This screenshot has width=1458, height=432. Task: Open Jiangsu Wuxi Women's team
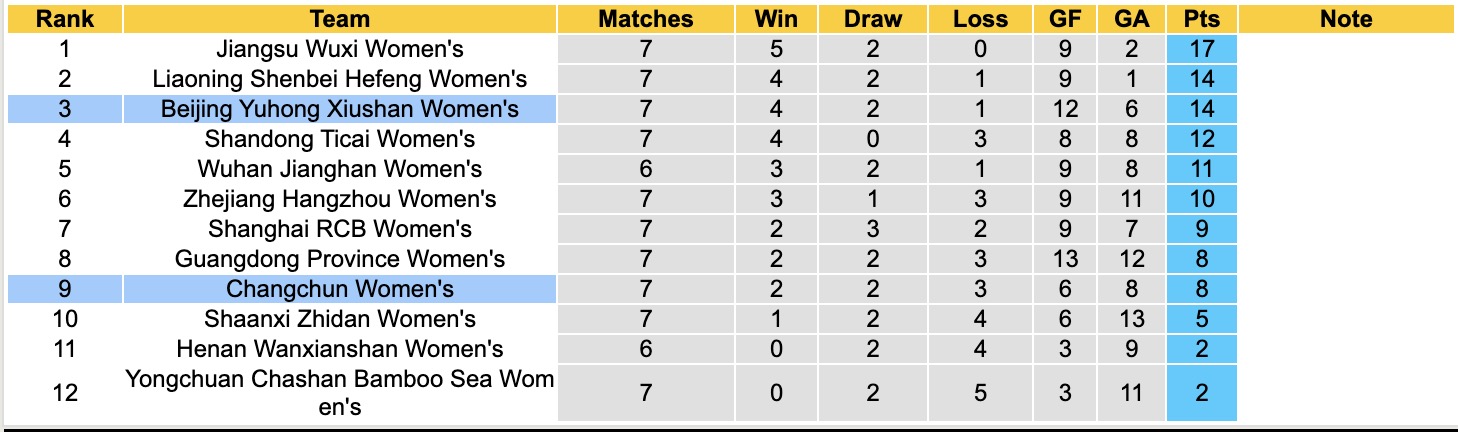340,49
